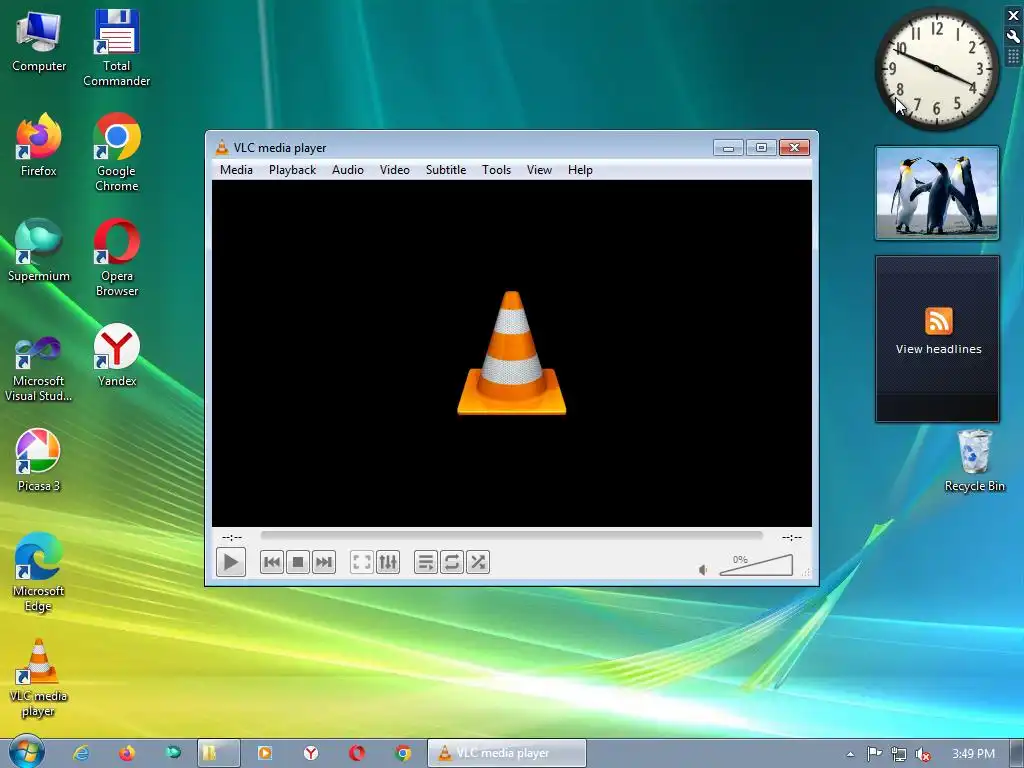Skip to next media in VLC
Viewport: 1024px width, 768px height.
[324, 562]
